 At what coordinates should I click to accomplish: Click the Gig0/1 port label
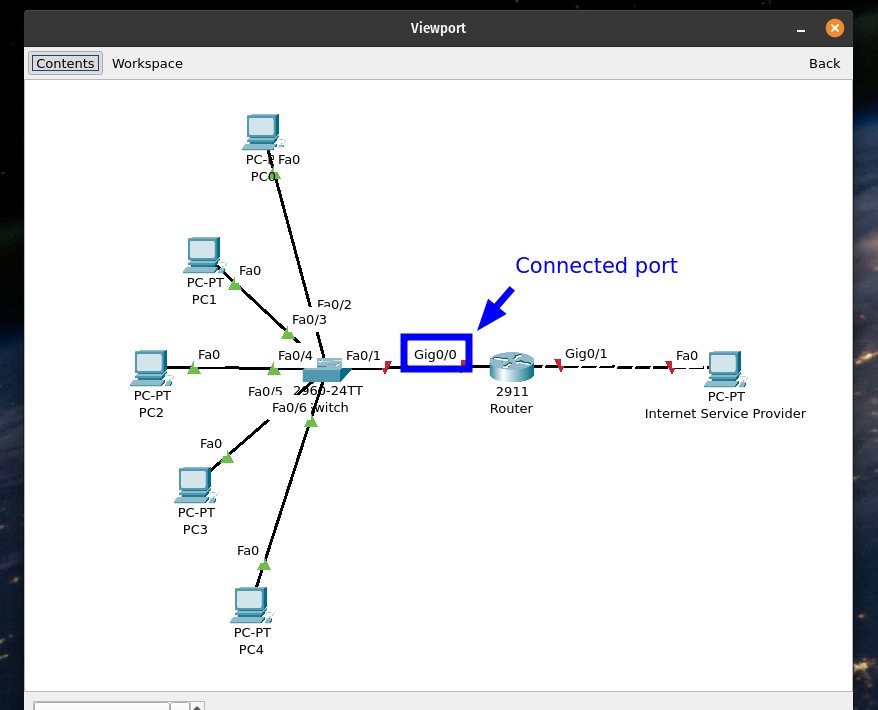click(586, 353)
